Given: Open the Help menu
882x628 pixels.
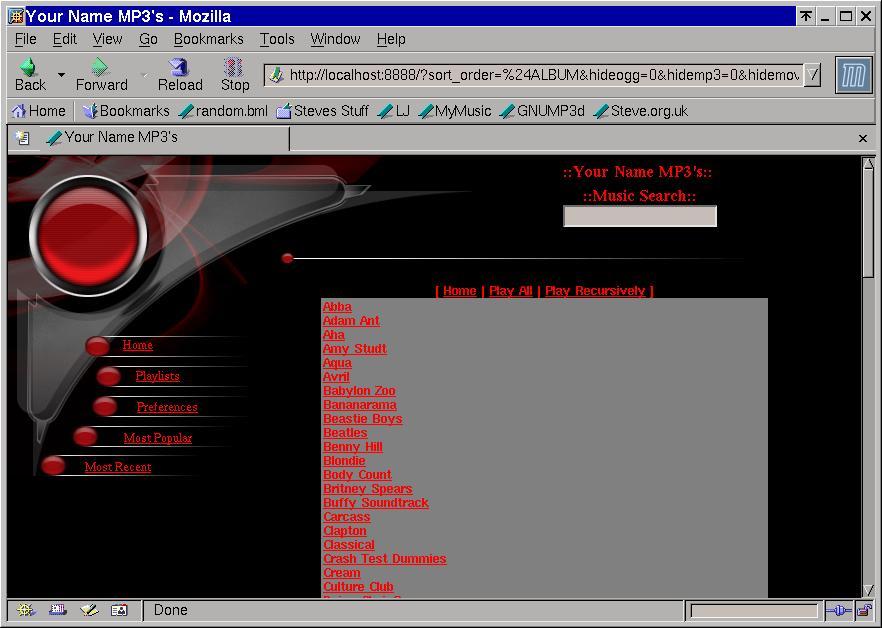Looking at the screenshot, I should [391, 39].
